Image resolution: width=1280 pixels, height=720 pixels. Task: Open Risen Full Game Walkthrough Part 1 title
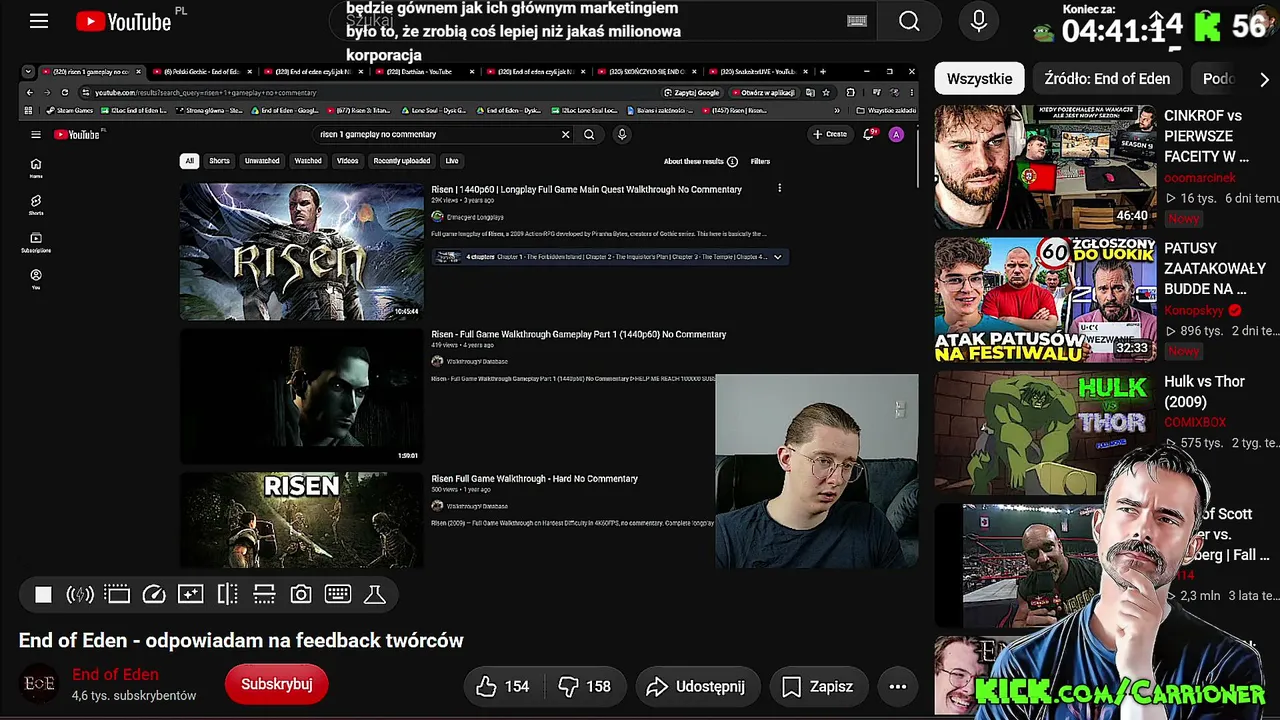[579, 334]
